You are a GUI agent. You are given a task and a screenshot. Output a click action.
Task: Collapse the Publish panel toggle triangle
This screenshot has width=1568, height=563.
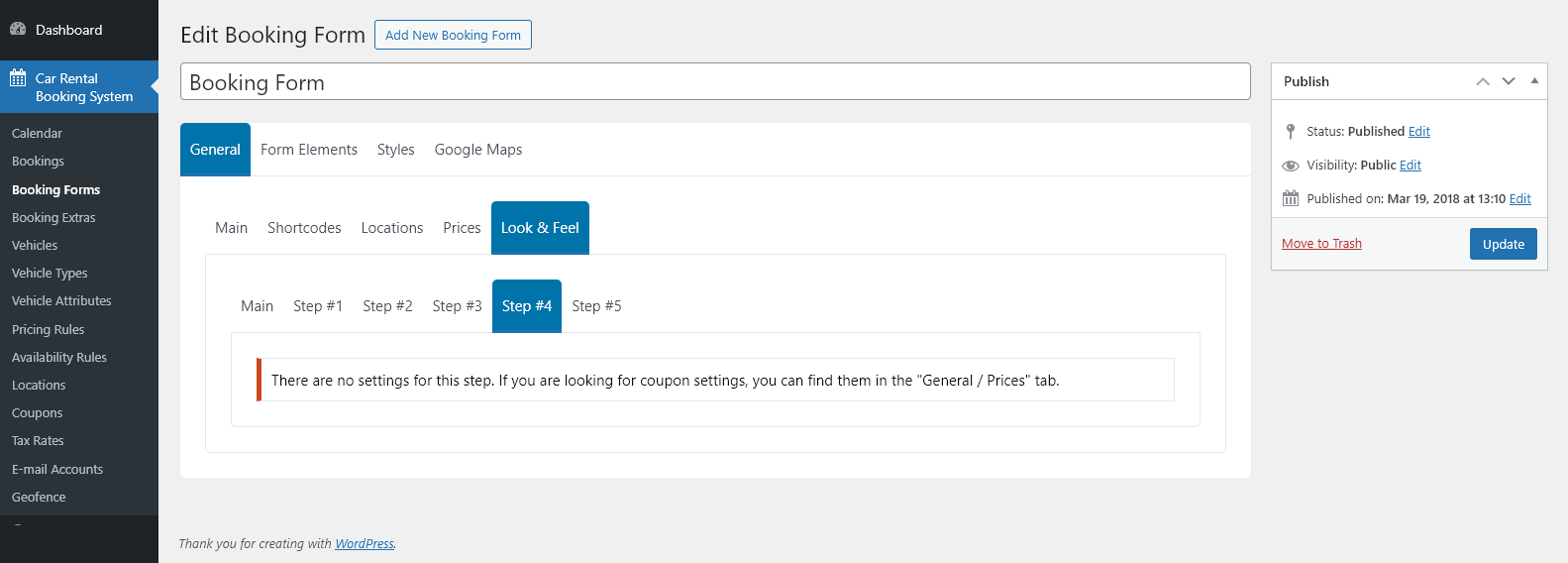pyautogui.click(x=1534, y=81)
